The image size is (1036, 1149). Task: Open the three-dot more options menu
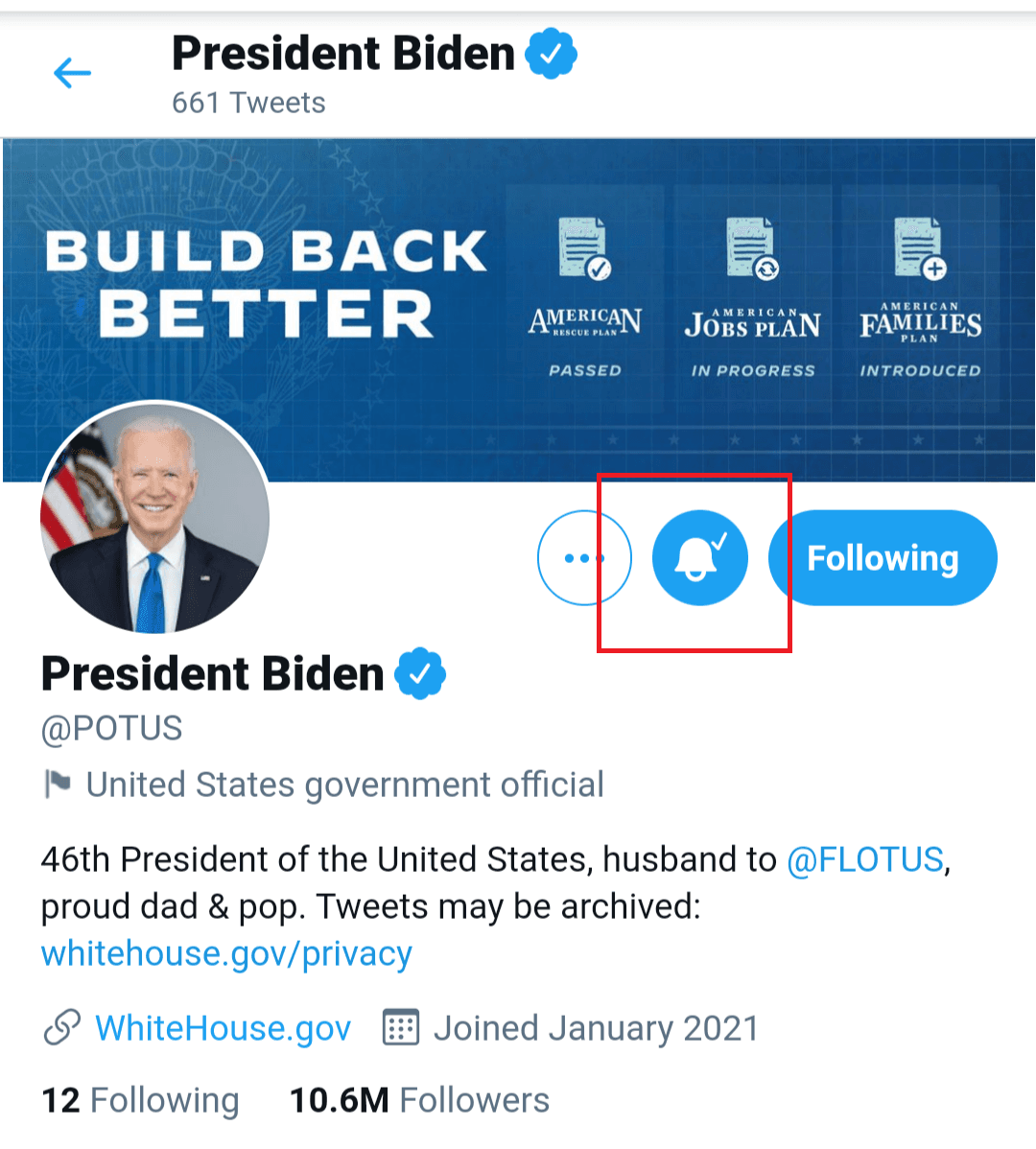click(x=583, y=557)
